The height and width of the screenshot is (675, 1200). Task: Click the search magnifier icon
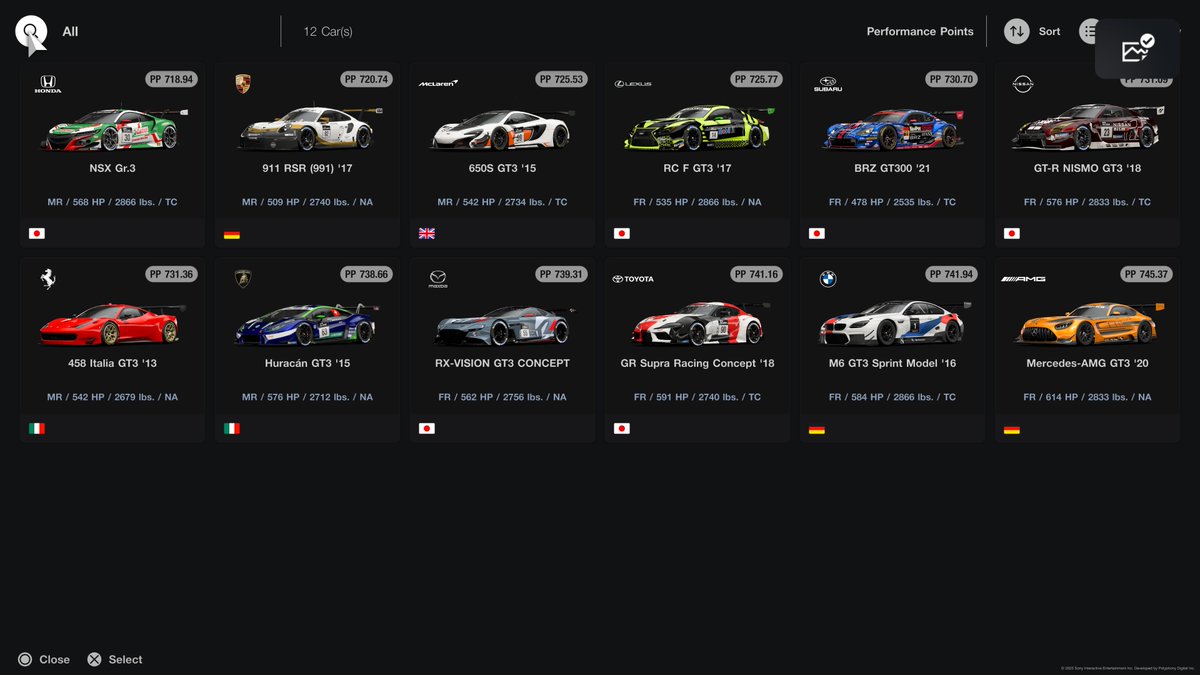30,31
